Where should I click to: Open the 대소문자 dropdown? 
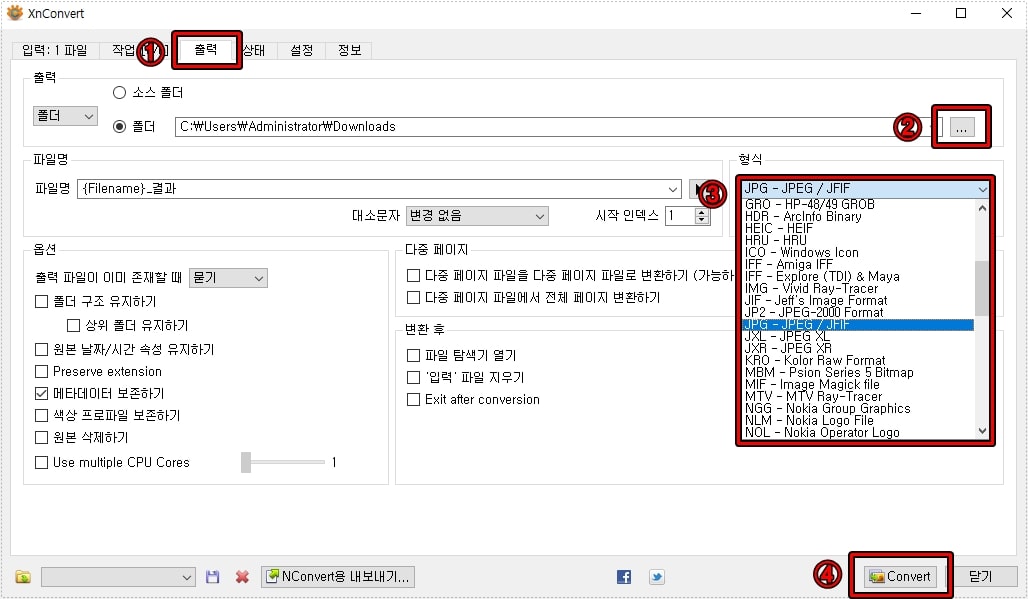pyautogui.click(x=477, y=216)
